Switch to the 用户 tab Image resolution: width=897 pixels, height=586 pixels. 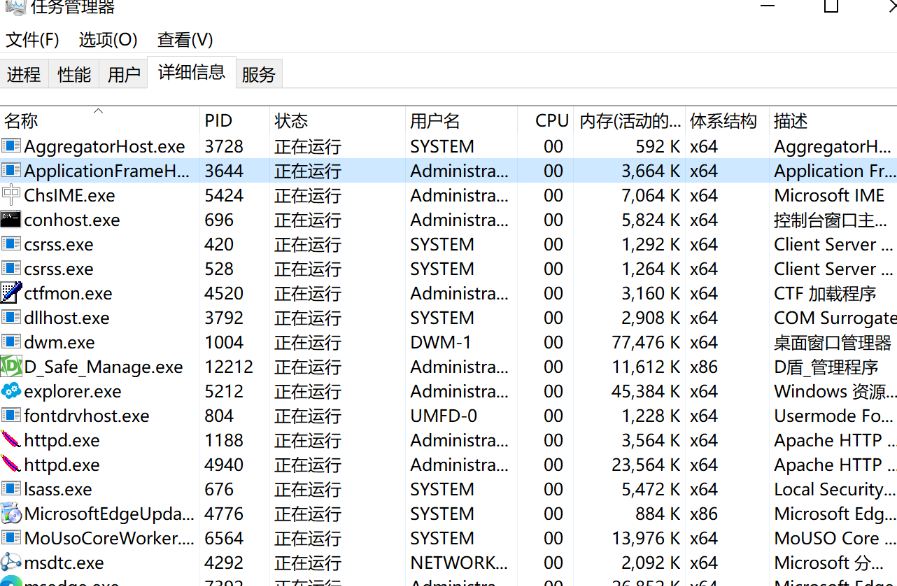[x=124, y=74]
